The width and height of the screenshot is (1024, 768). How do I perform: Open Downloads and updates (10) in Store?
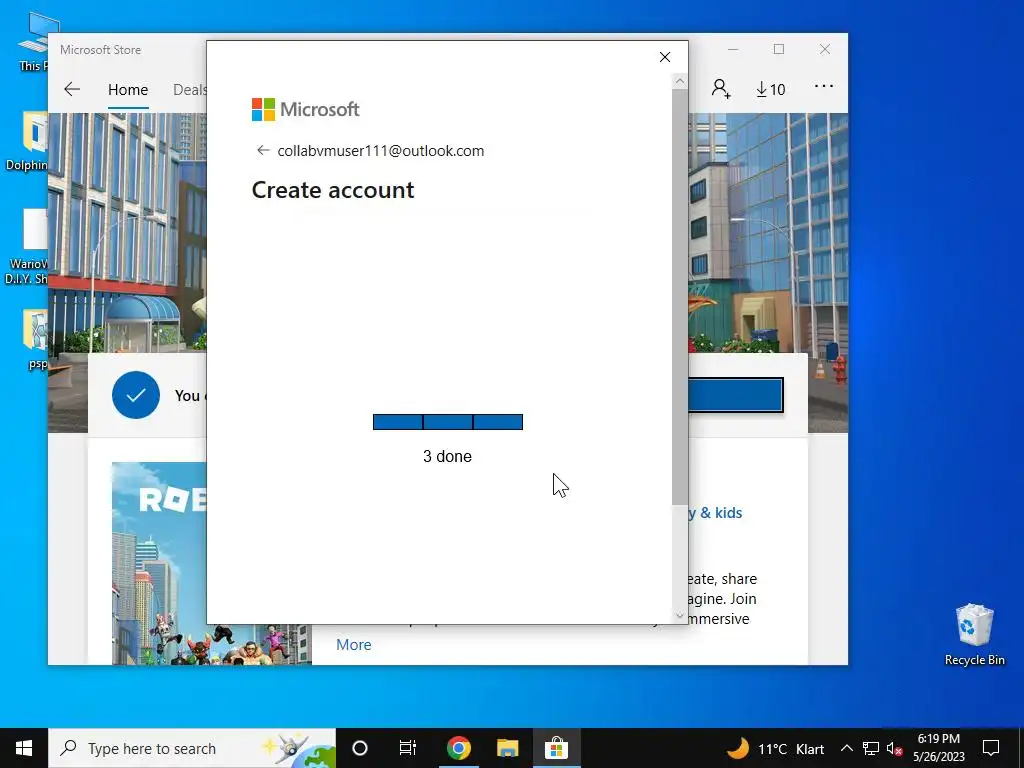[x=771, y=89]
